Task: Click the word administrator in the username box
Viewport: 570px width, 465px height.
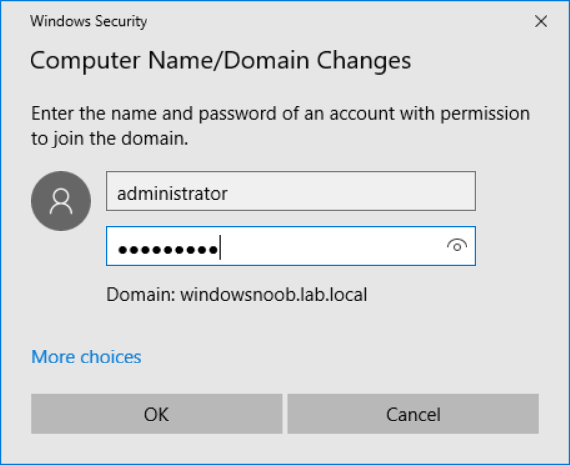Action: point(172,193)
